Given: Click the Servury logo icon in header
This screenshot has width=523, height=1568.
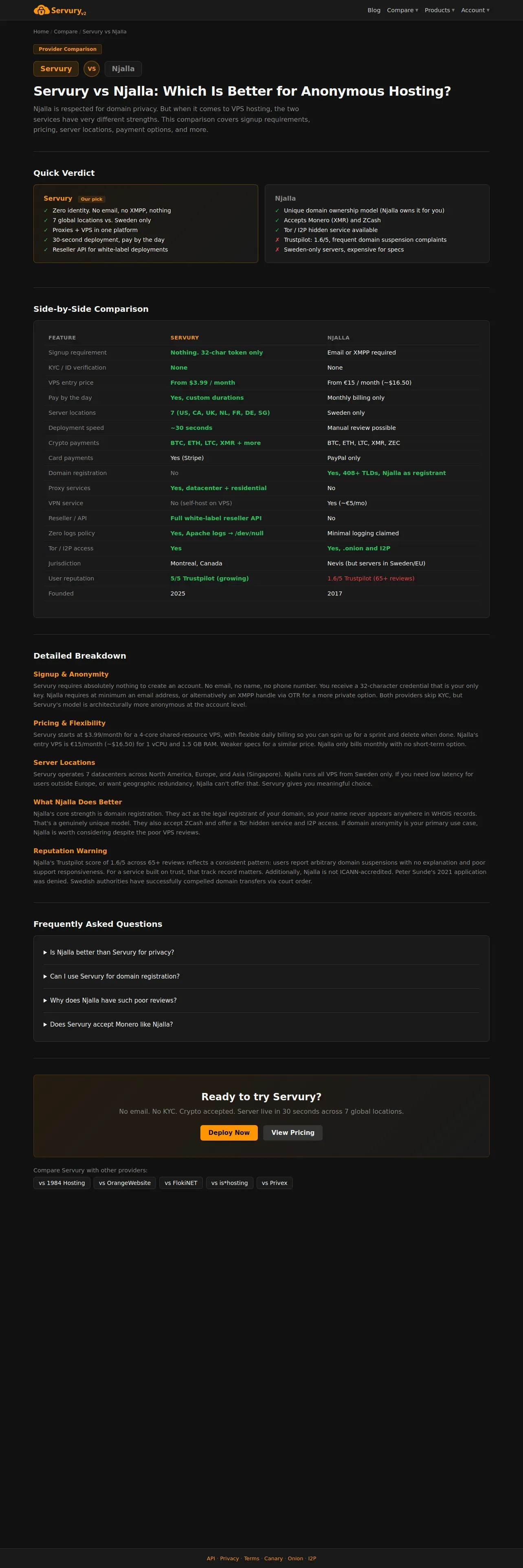Looking at the screenshot, I should tap(42, 10).
